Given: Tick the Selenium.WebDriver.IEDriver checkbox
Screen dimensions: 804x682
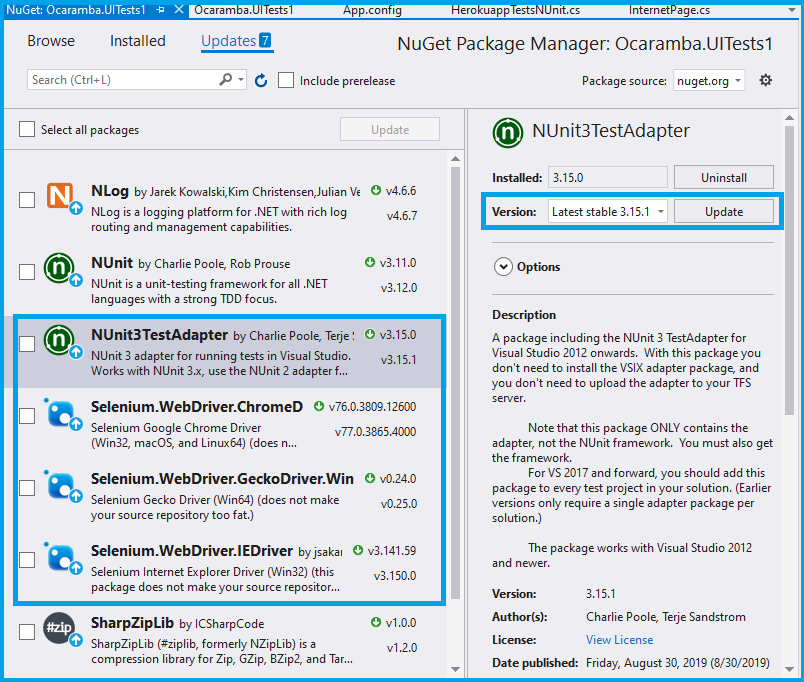Looking at the screenshot, I should (x=27, y=560).
